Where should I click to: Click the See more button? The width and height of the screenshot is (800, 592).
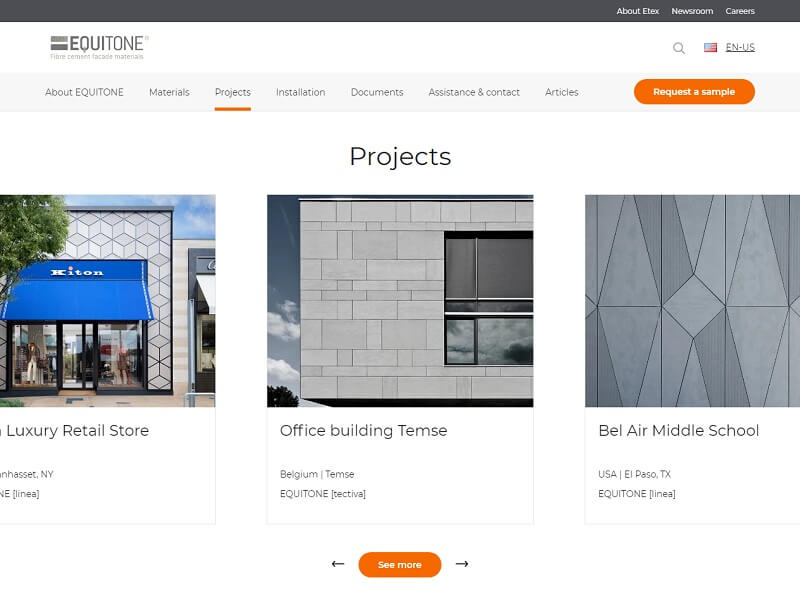tap(400, 565)
